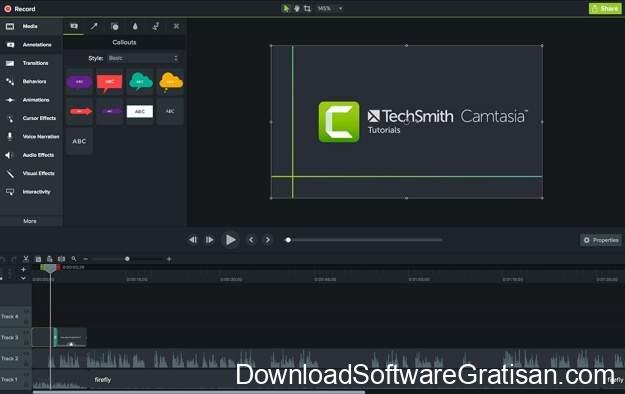This screenshot has width=625, height=394.
Task: Select the Pan hand tool
Action: (x=297, y=8)
